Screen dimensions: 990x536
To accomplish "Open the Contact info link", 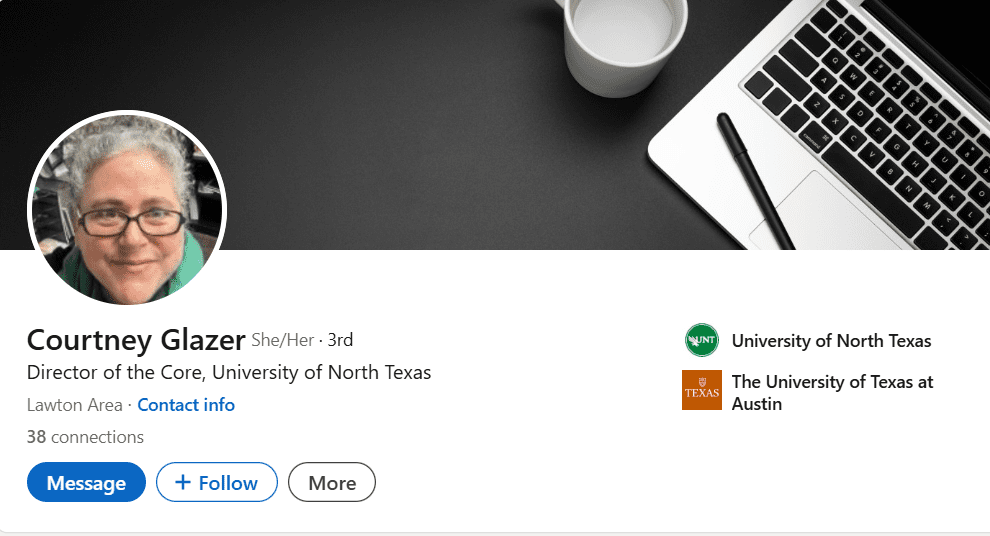I will [186, 405].
